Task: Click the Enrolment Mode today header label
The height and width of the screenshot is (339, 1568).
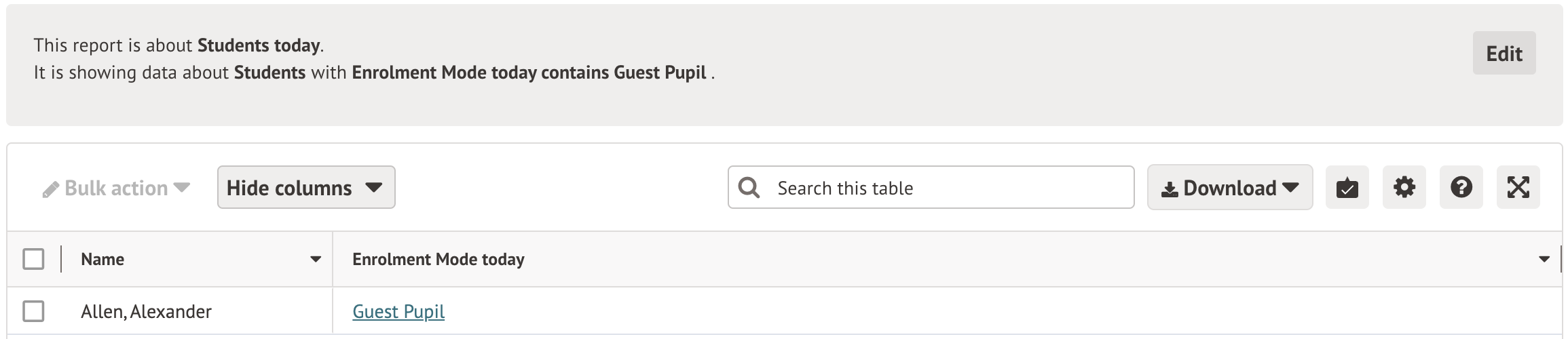Action: [438, 259]
